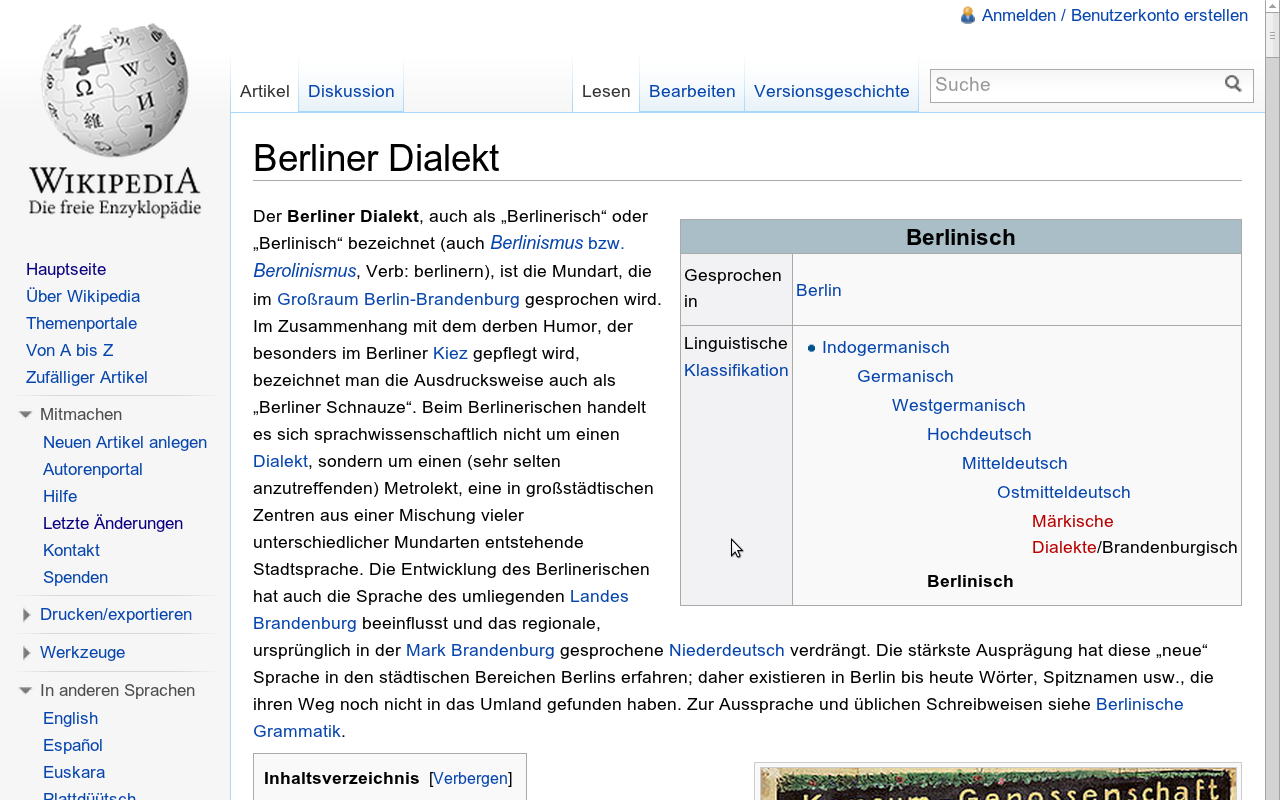Open Mark Brandenburg link
Viewport: 1280px width, 800px height.
(480, 650)
